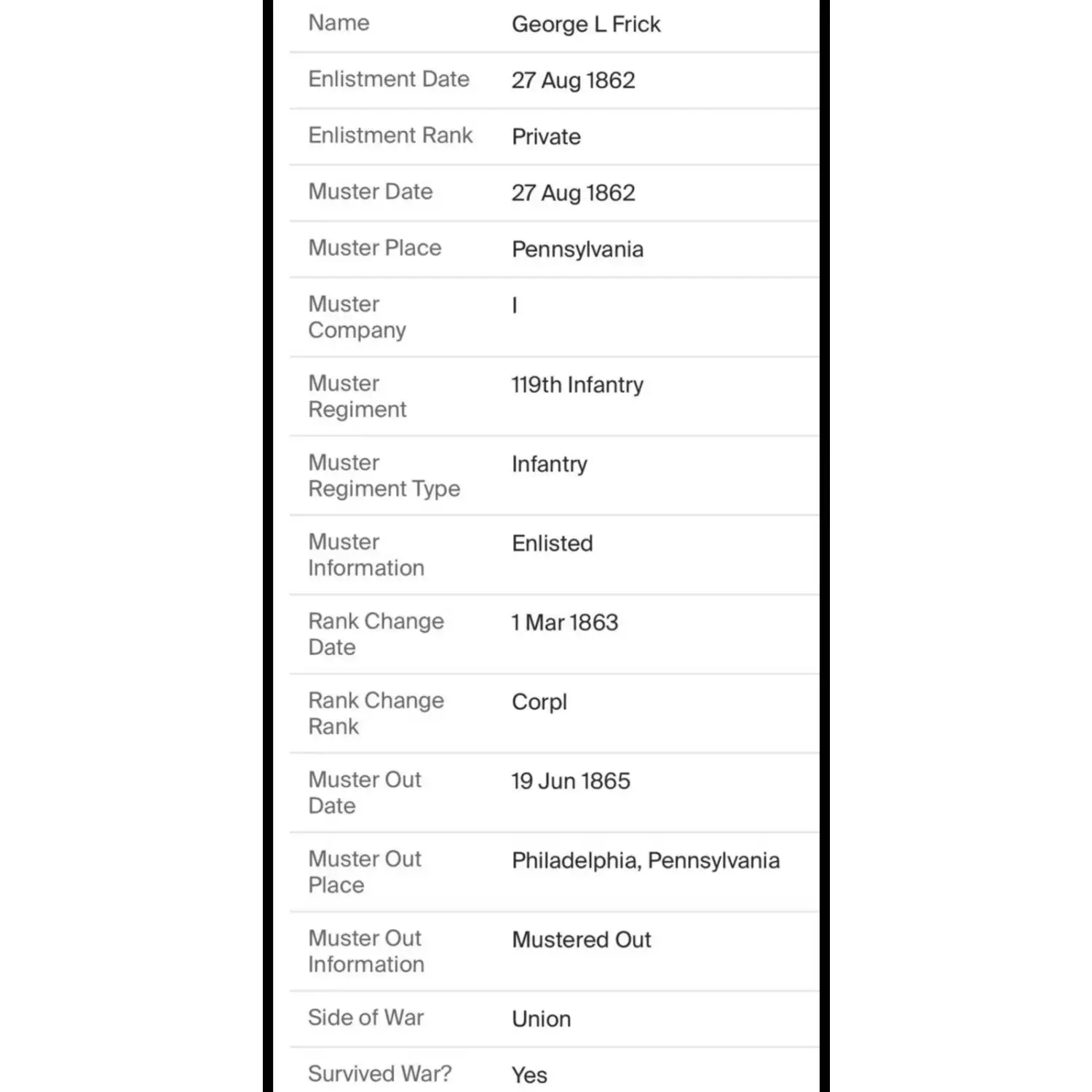1092x1092 pixels.
Task: Click the Union value
Action: point(541,1018)
